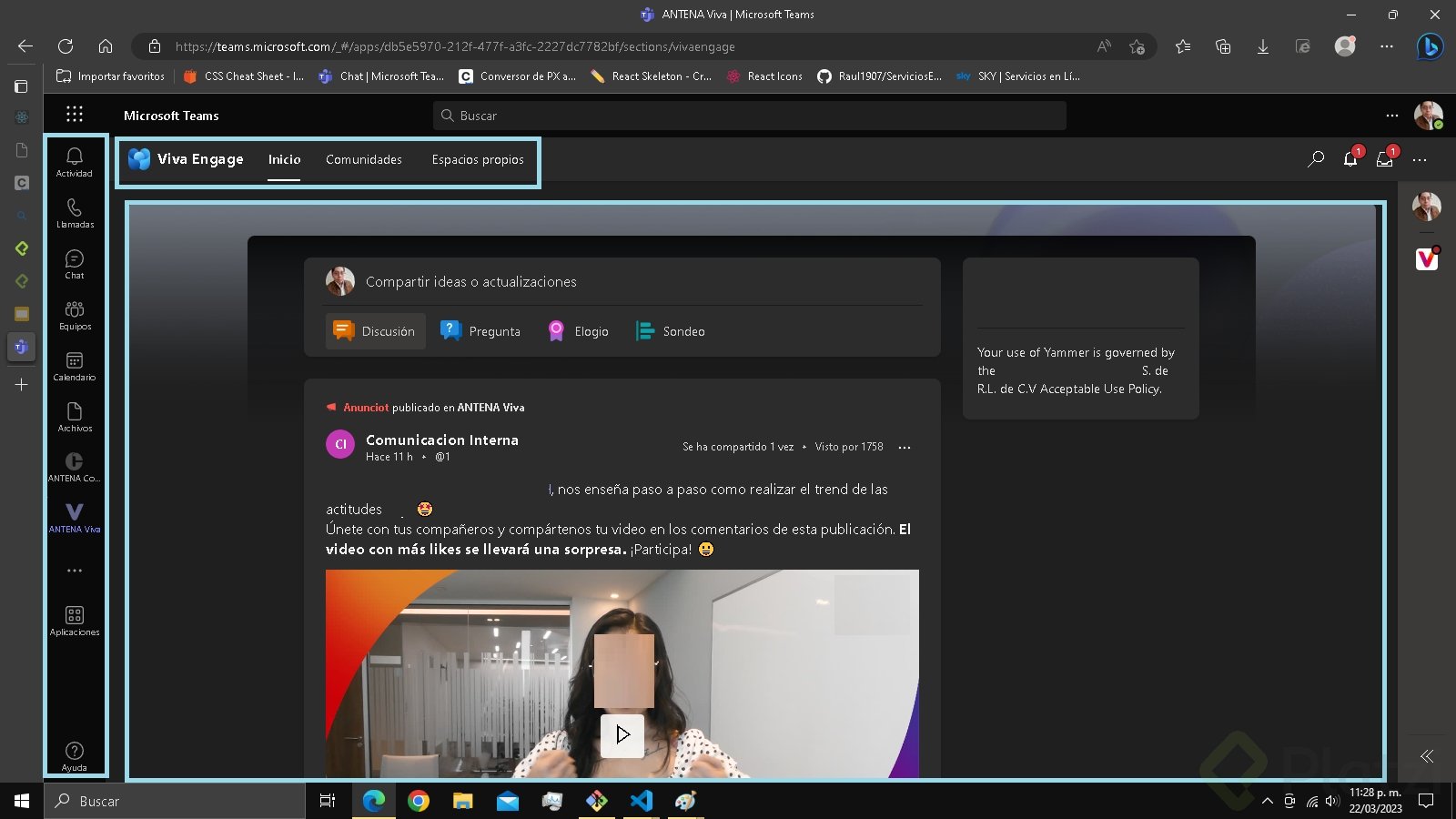Click the Viva Engage search magnifier
Viewport: 1456px width, 819px height.
pos(1315,159)
